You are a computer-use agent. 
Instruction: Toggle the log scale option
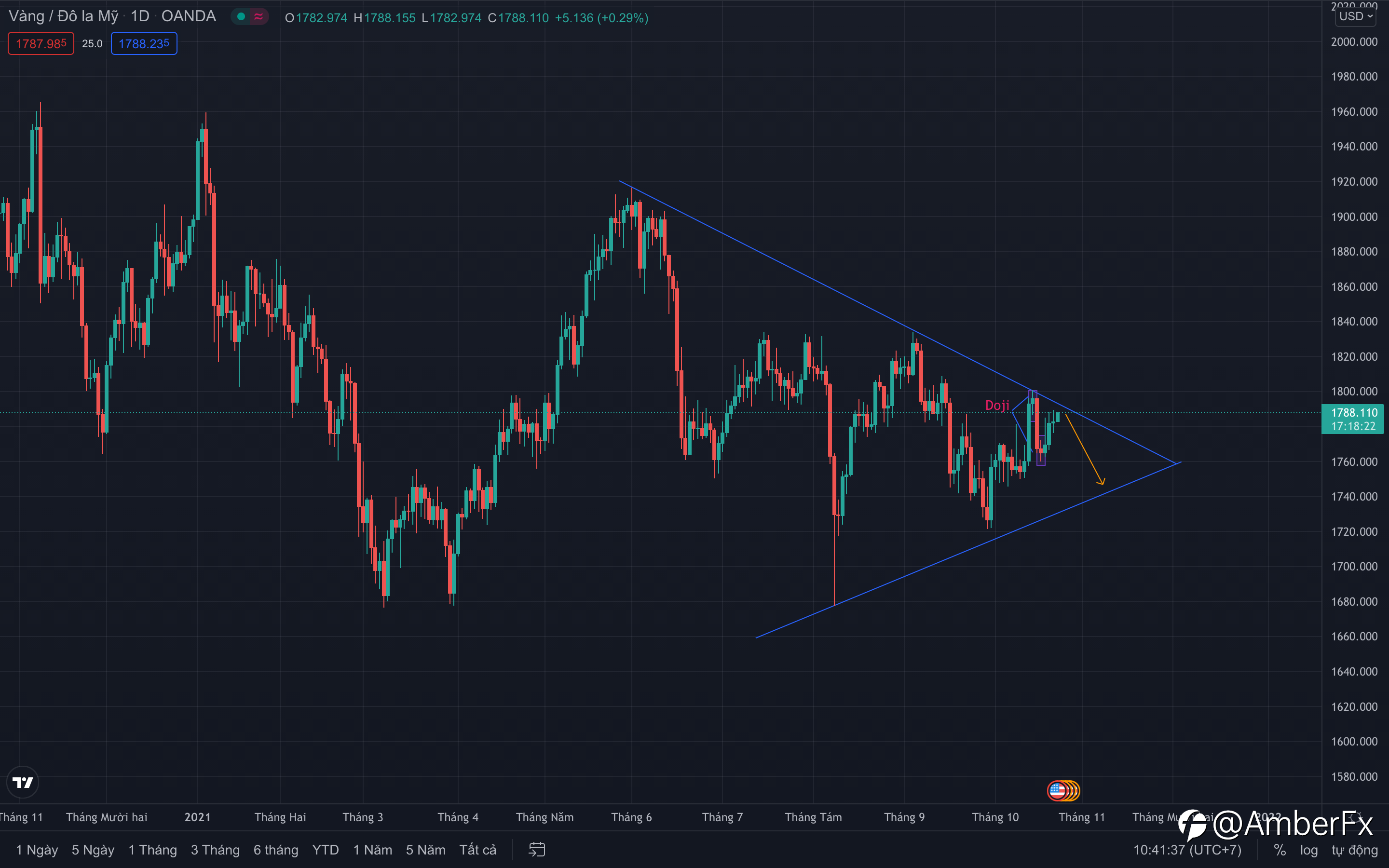1308,850
